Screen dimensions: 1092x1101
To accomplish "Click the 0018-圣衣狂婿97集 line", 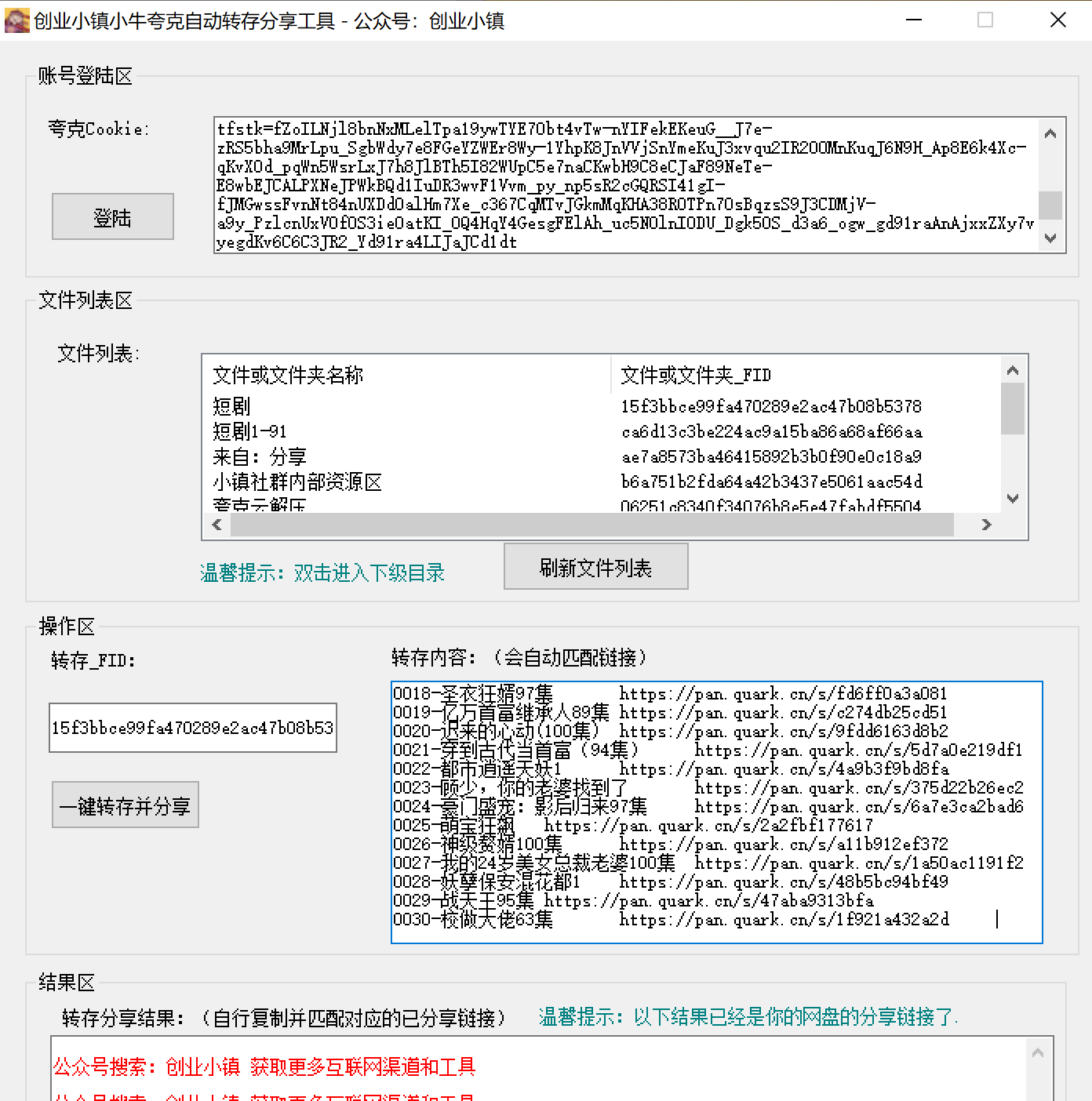I will coord(670,694).
